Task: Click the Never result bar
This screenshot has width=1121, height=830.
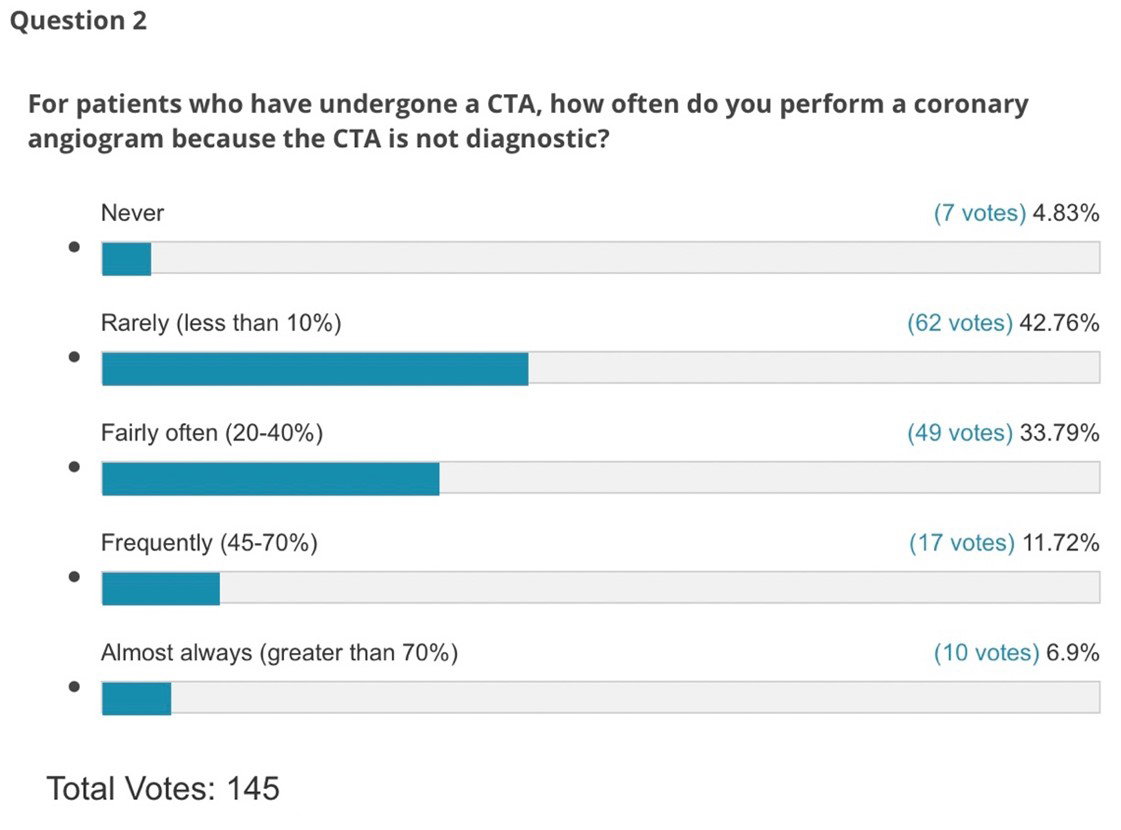Action: [600, 258]
